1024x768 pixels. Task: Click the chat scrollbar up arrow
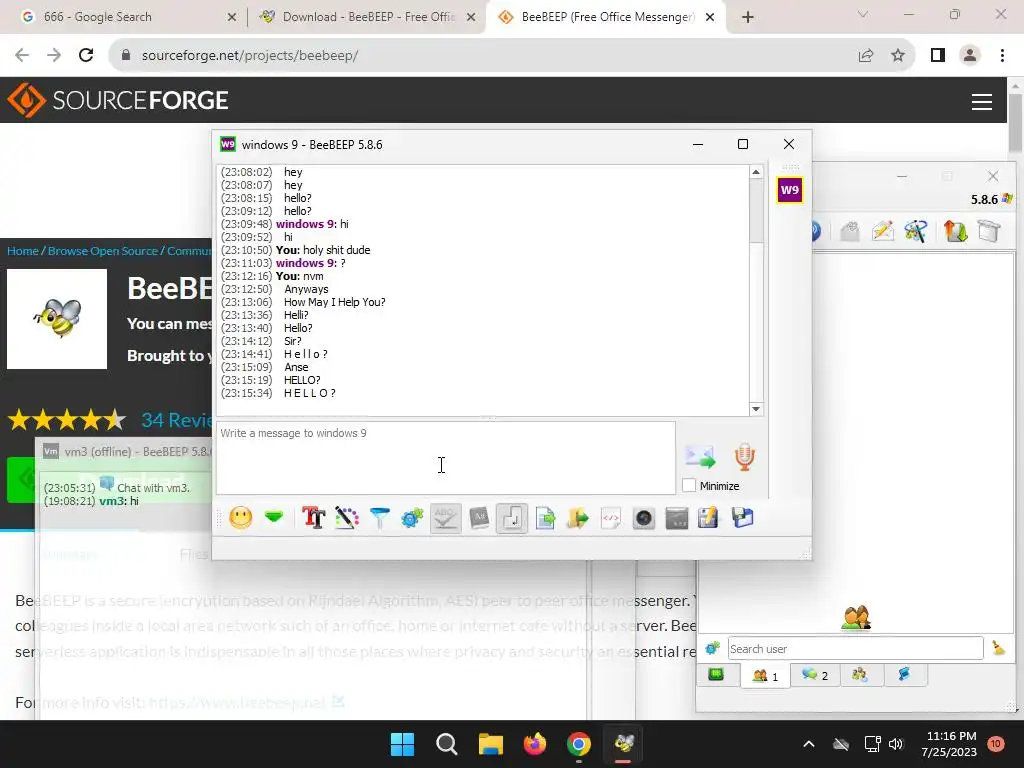756,172
